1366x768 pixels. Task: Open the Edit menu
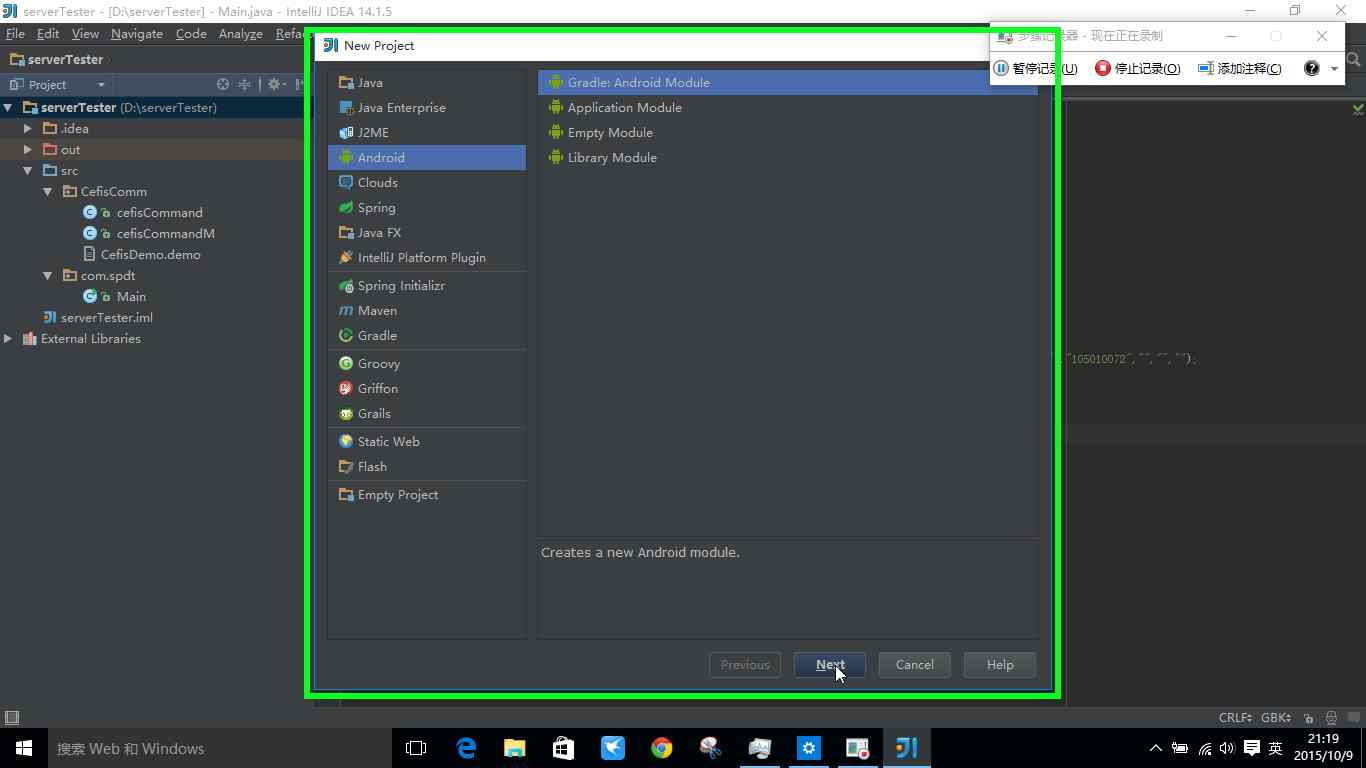(48, 33)
